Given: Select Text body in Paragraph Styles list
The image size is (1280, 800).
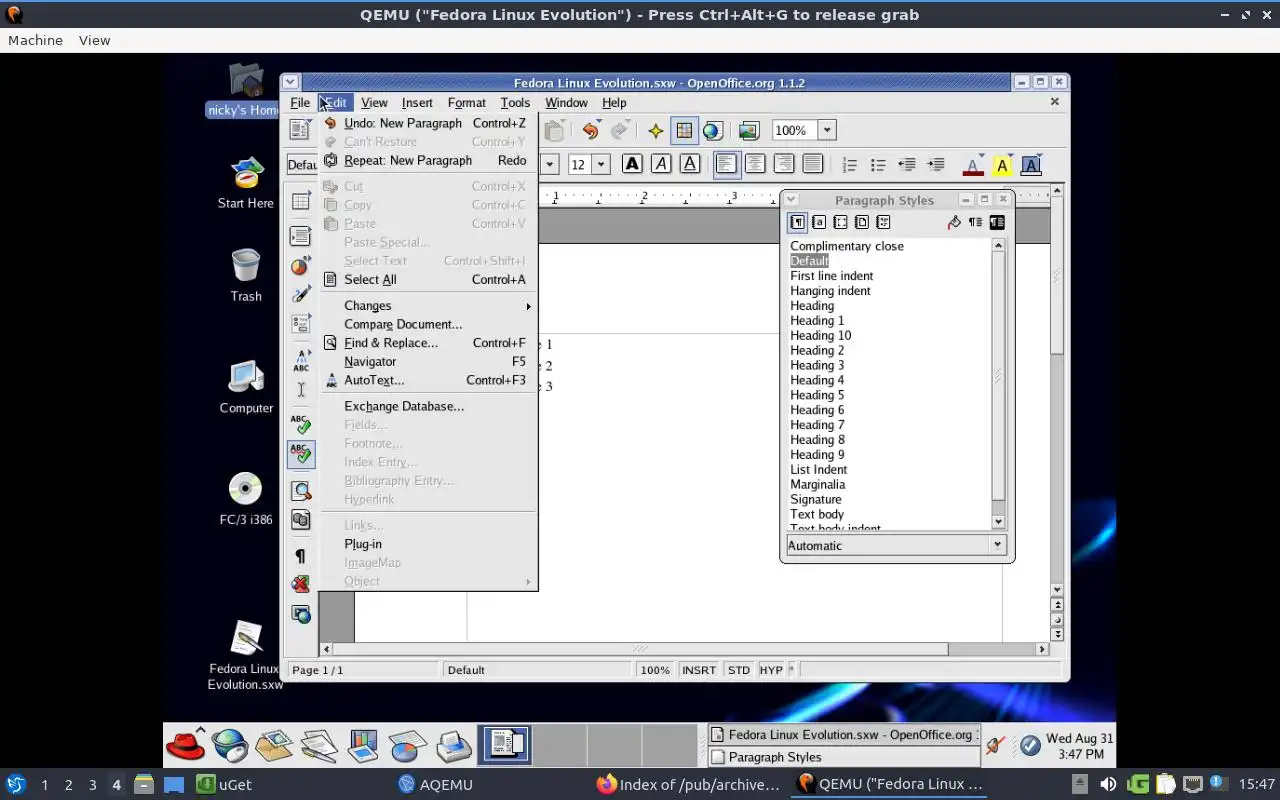Looking at the screenshot, I should click(x=817, y=514).
